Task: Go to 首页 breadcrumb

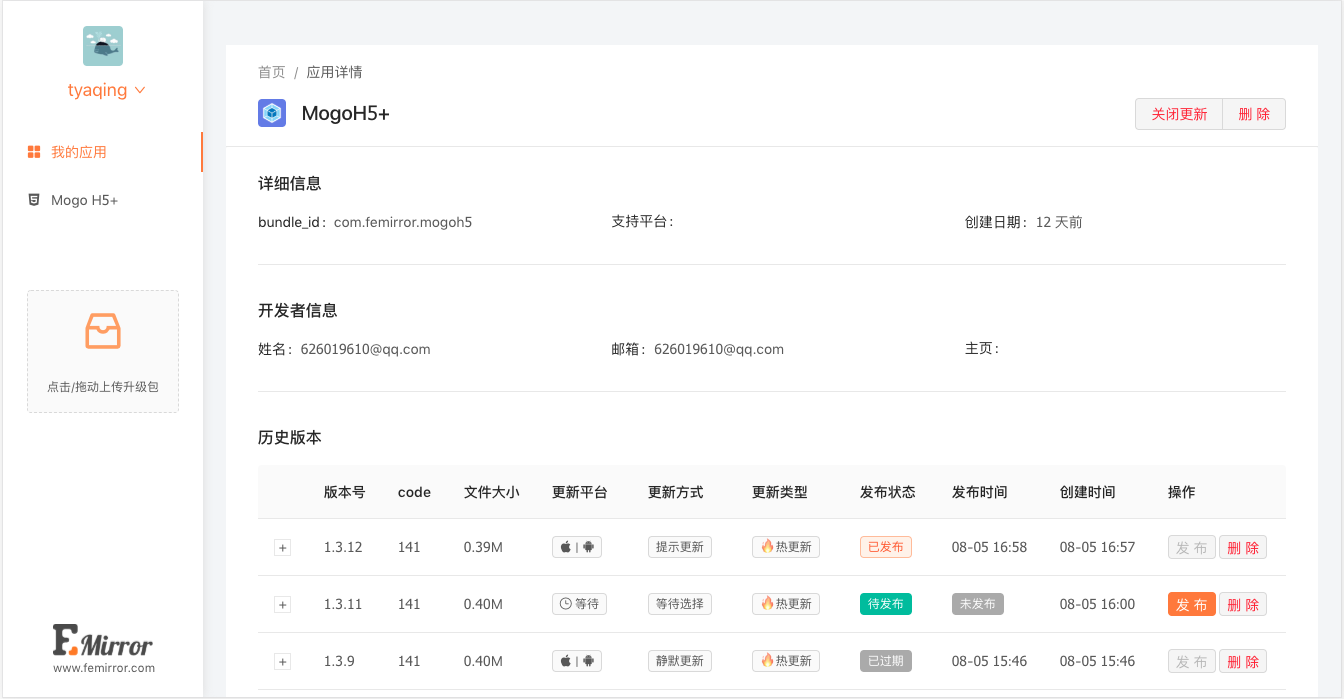Action: coord(271,72)
